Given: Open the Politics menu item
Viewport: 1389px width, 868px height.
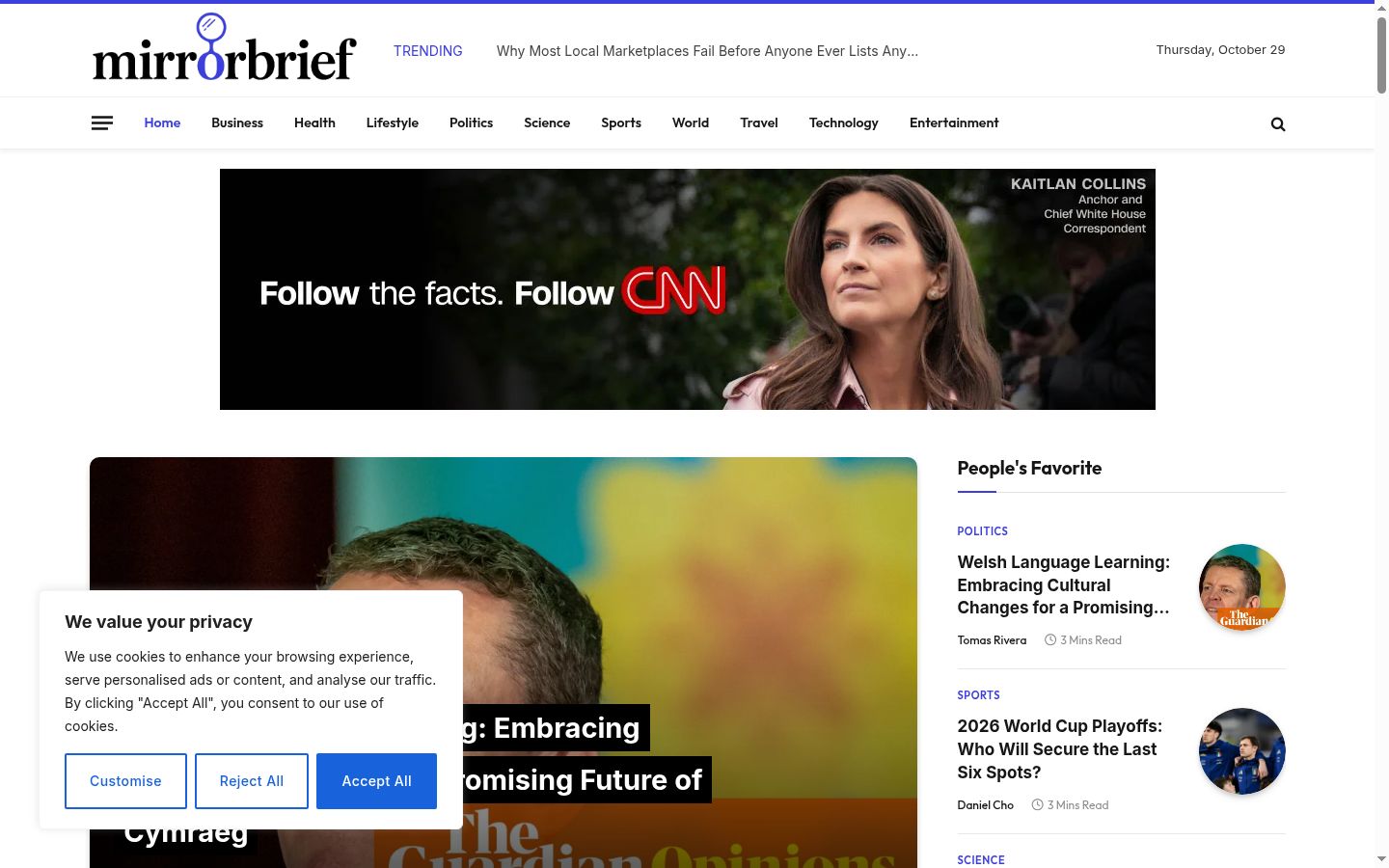Looking at the screenshot, I should pyautogui.click(x=471, y=122).
